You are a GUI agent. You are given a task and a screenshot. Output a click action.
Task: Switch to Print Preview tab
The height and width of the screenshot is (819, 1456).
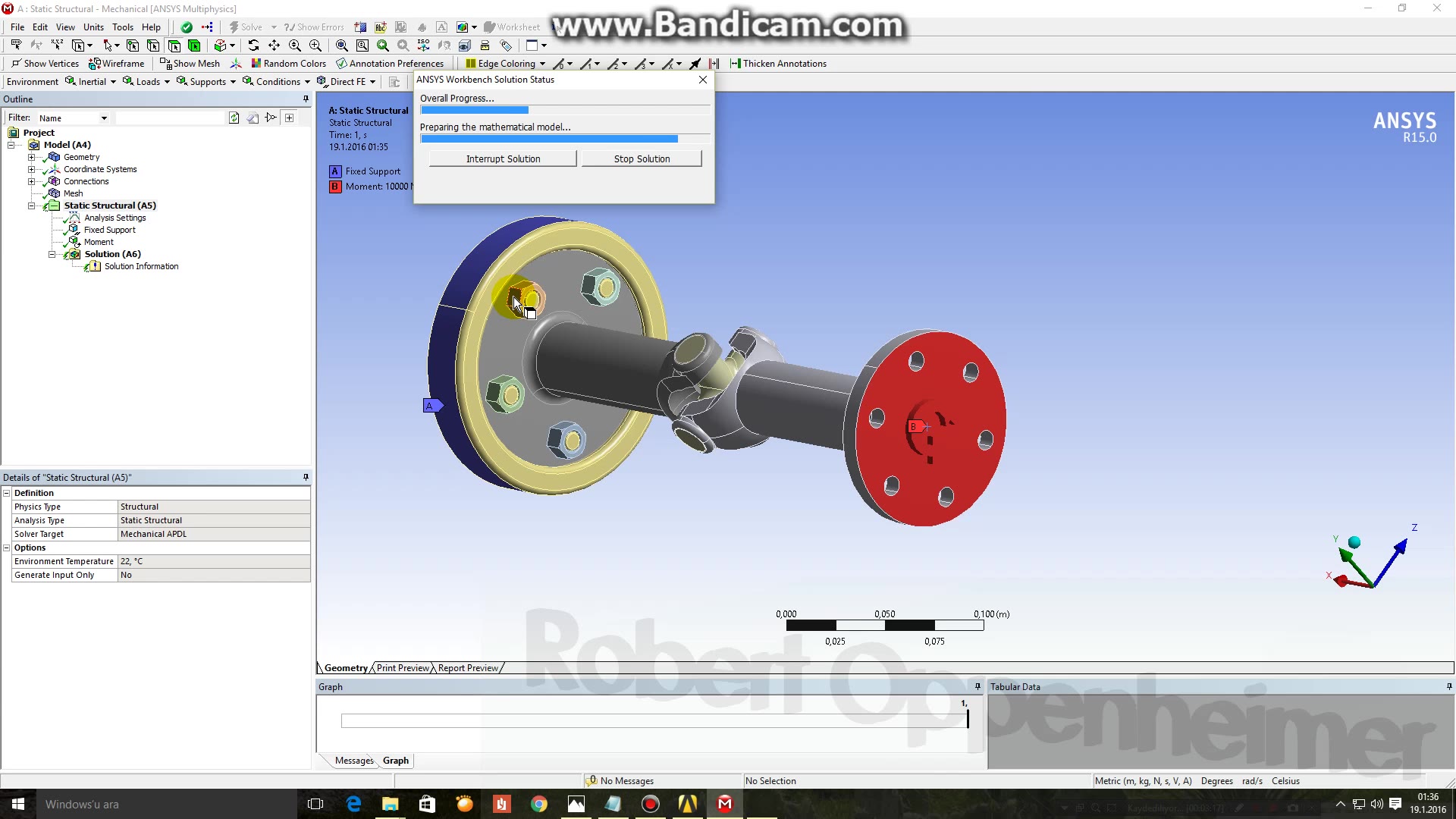(403, 668)
